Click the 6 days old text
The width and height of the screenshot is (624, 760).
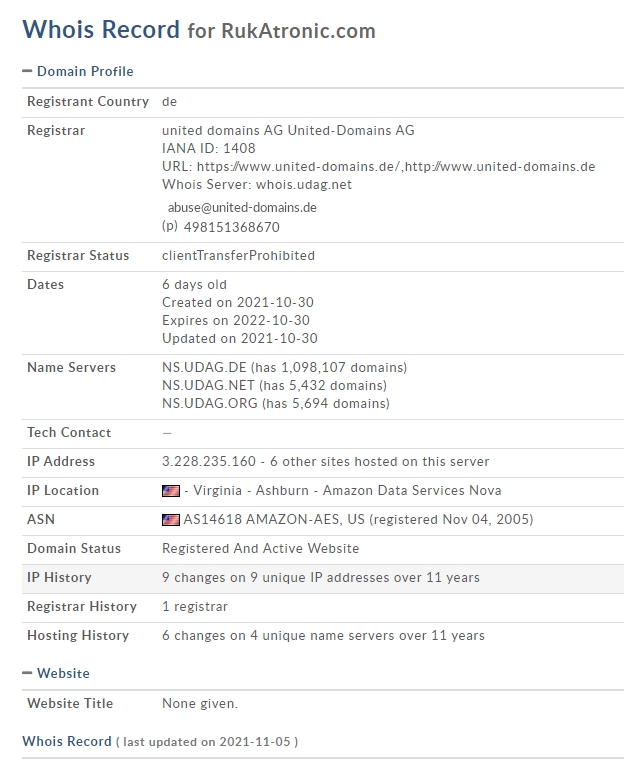click(194, 285)
